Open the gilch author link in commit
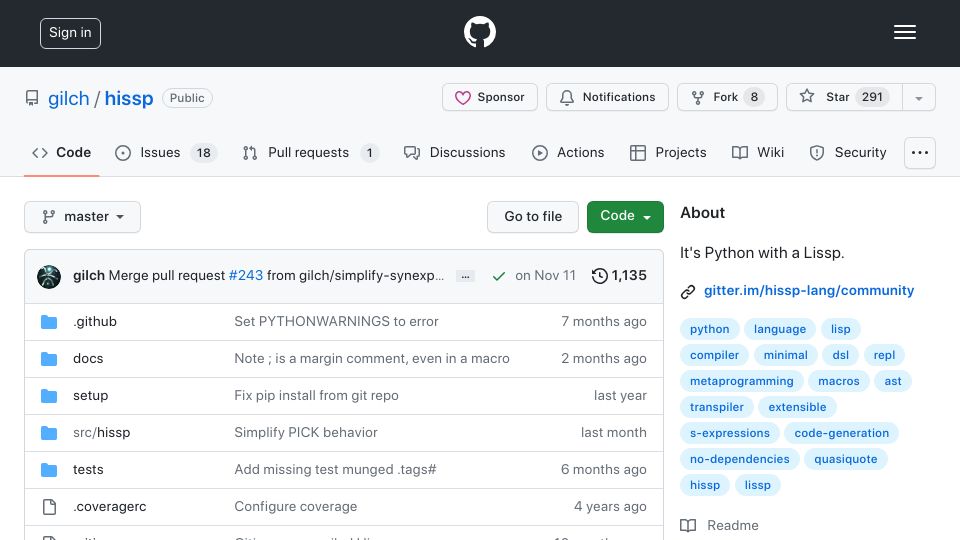The height and width of the screenshot is (540, 960). click(89, 276)
